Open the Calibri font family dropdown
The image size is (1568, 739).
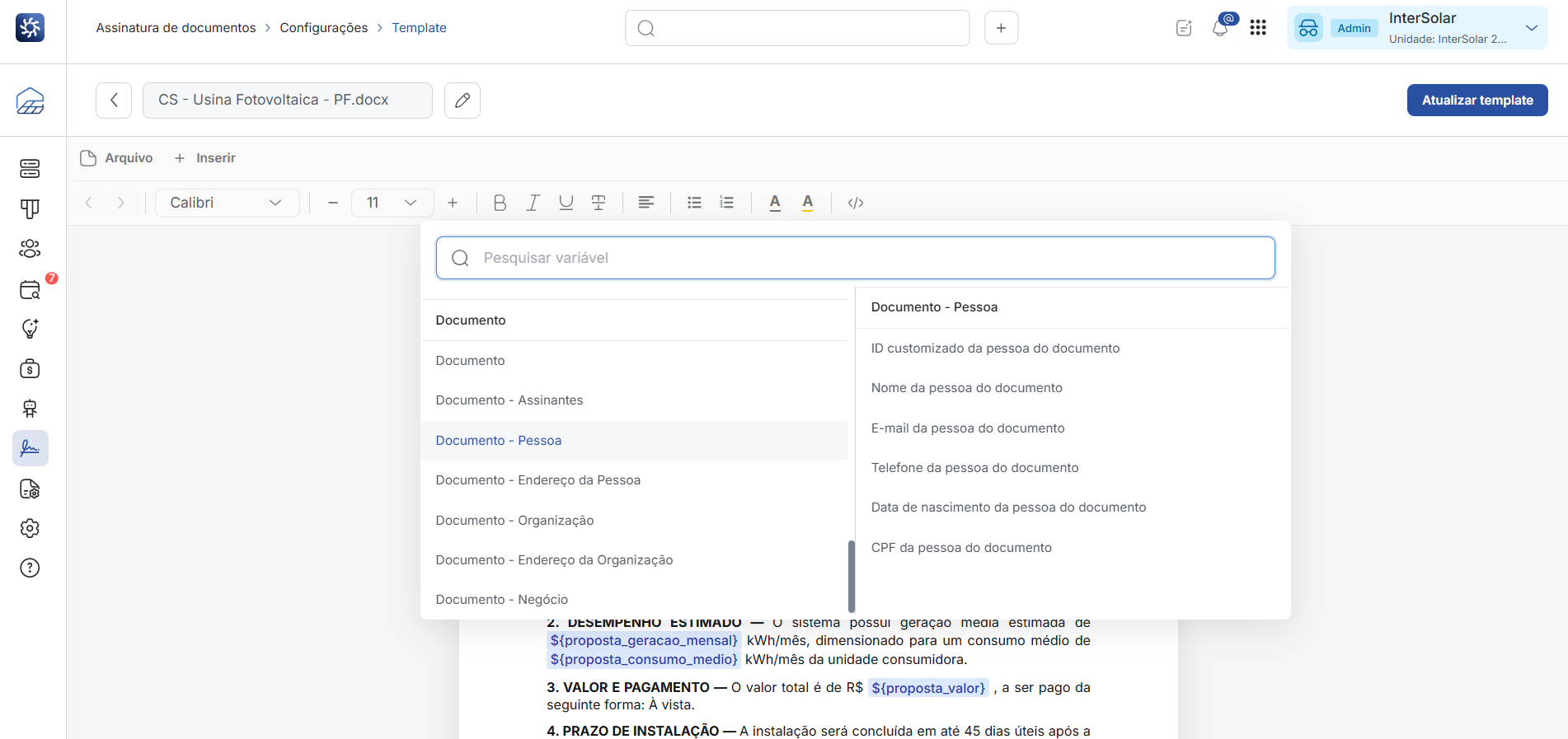228,203
